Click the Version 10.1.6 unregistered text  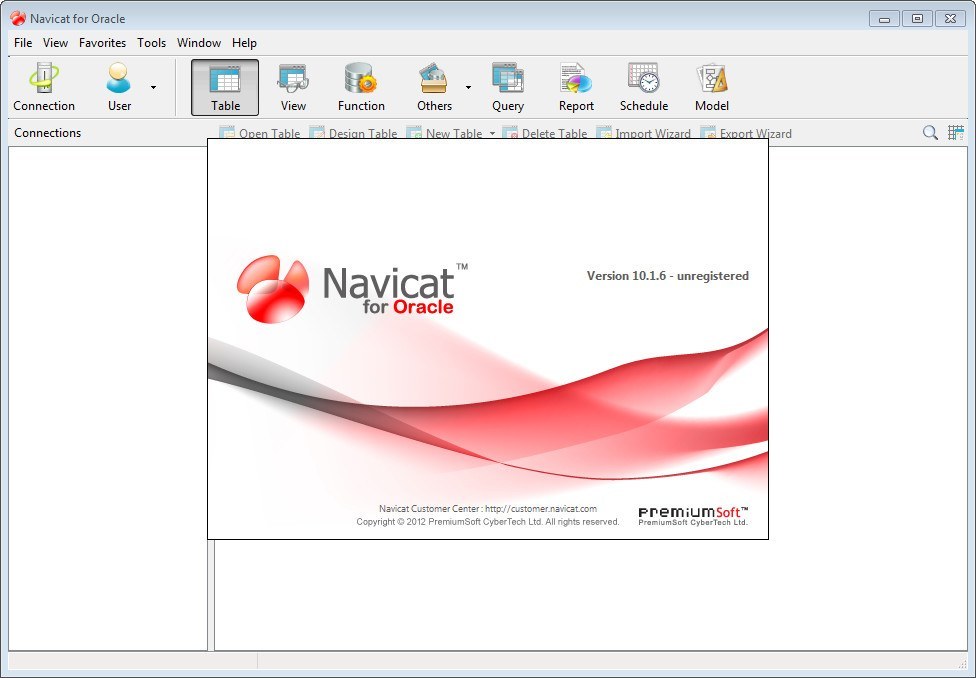click(x=667, y=276)
